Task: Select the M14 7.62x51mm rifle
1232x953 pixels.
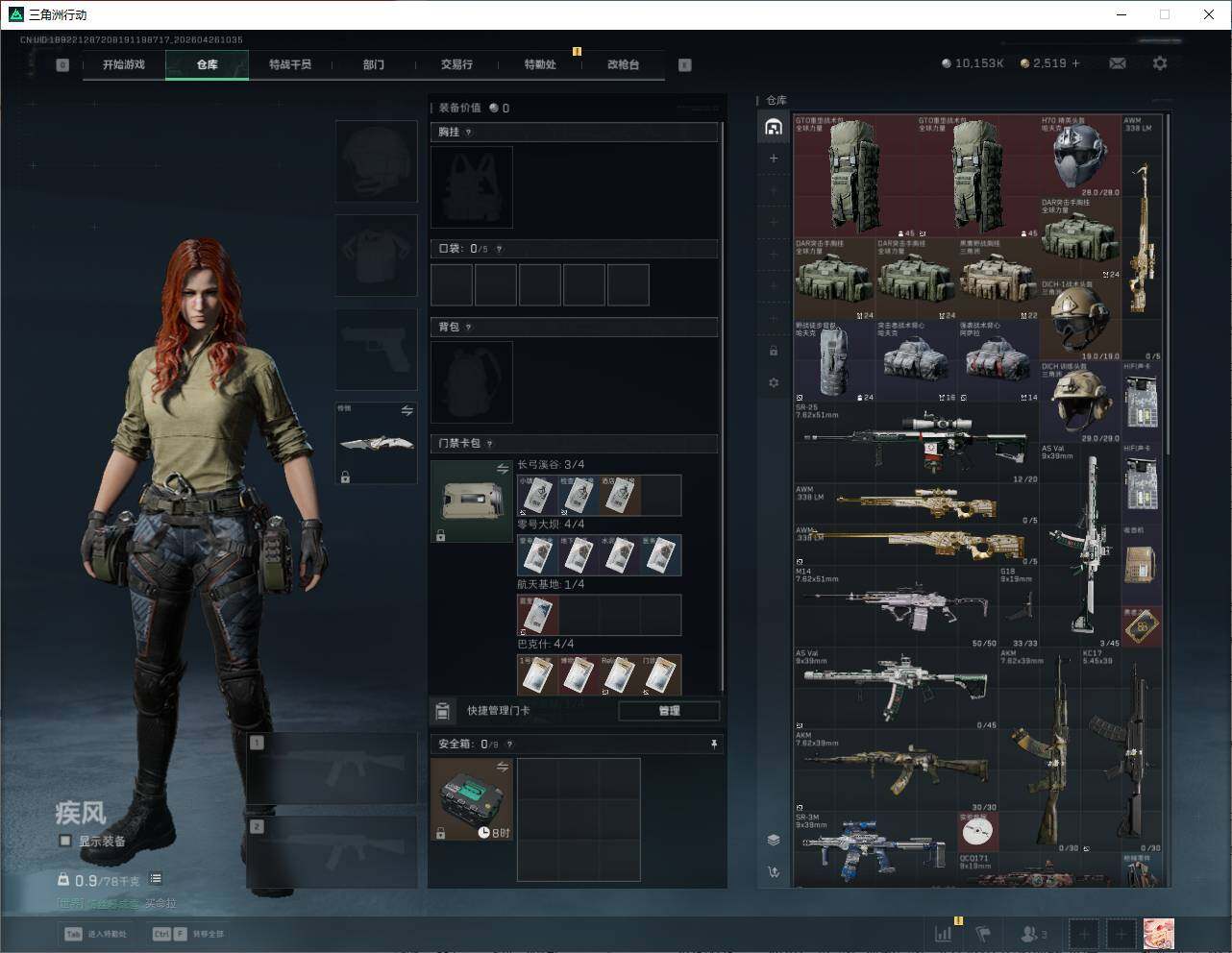Action: (897, 607)
